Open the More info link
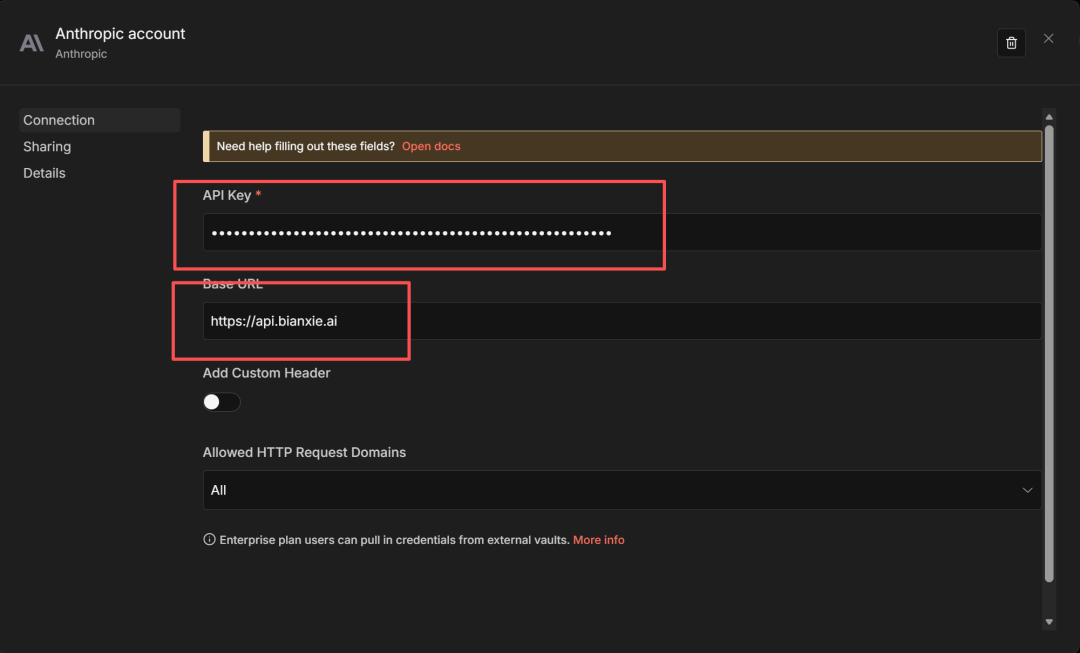 [598, 540]
